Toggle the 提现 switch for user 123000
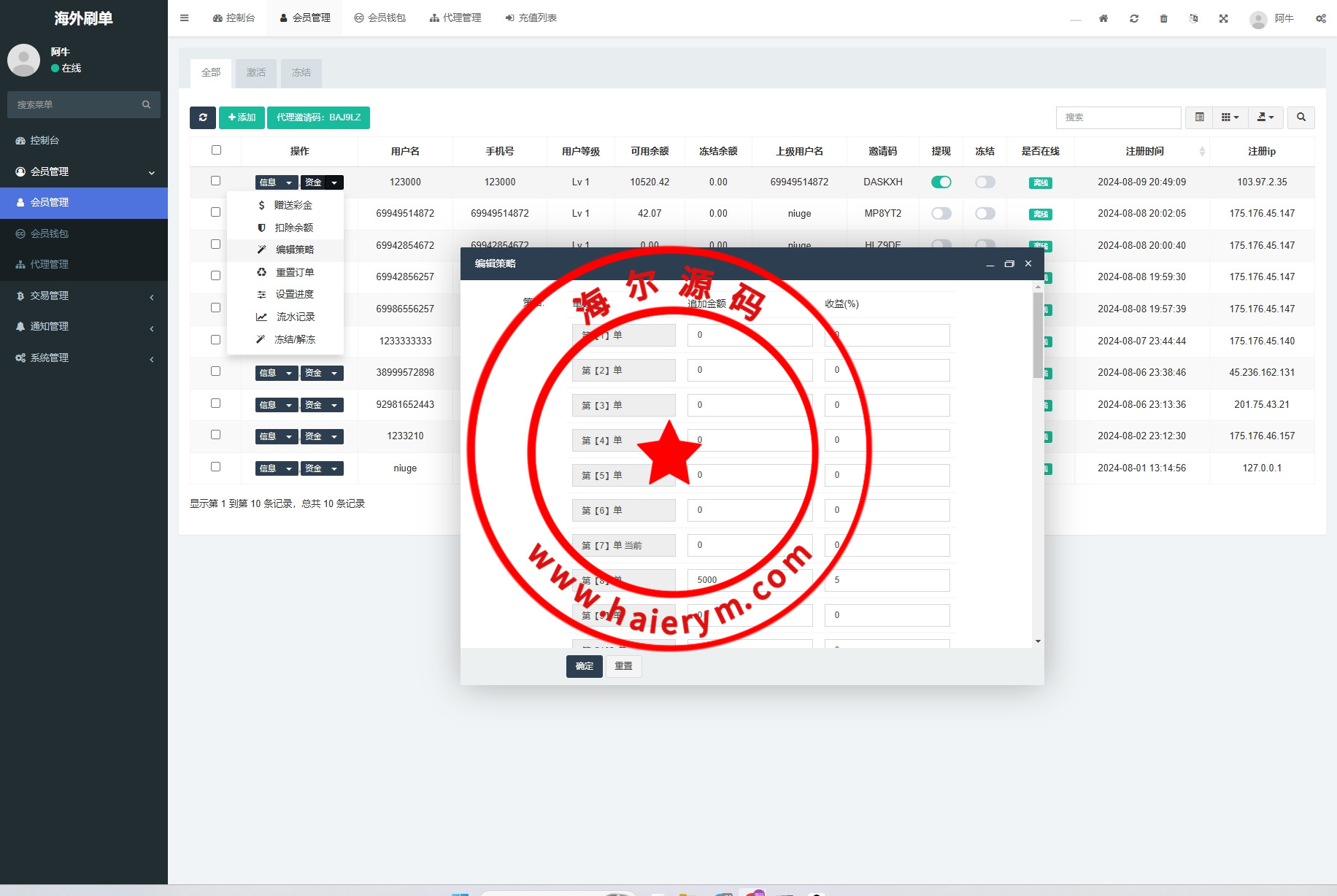Image resolution: width=1337 pixels, height=896 pixels. [941, 182]
